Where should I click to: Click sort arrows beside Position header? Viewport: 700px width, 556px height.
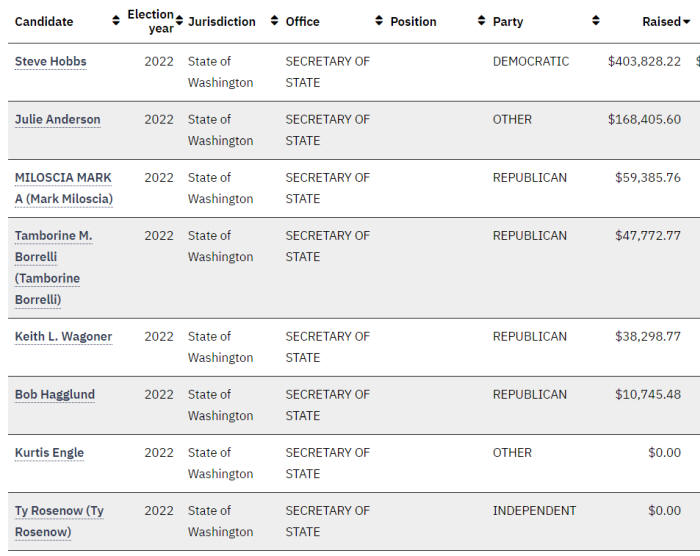pos(481,21)
